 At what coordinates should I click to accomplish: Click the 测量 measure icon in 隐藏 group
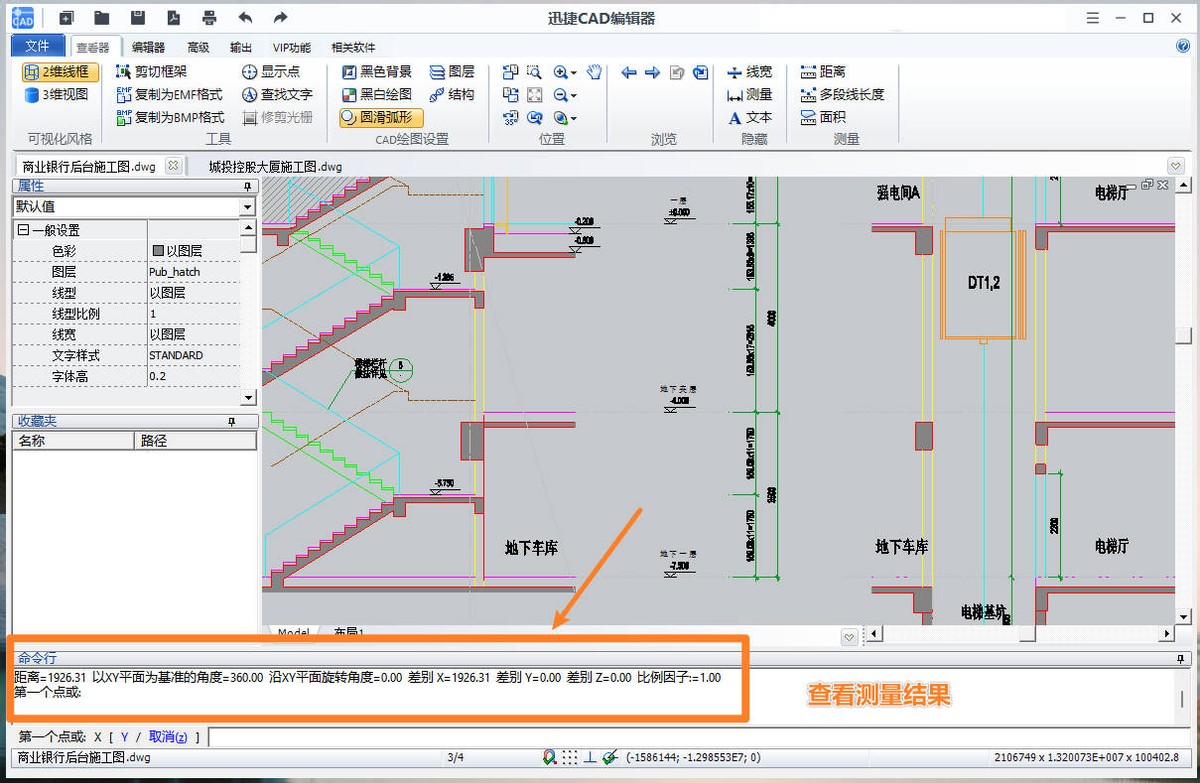pyautogui.click(x=736, y=95)
